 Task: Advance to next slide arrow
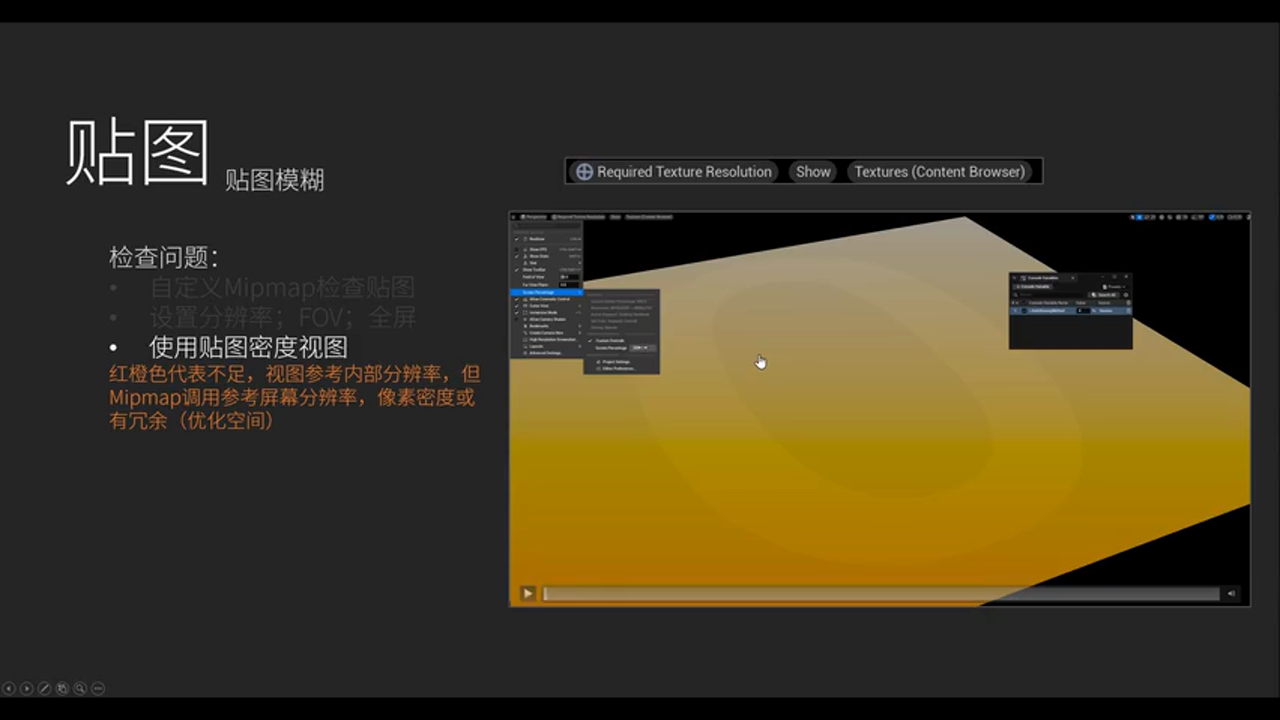[27, 688]
